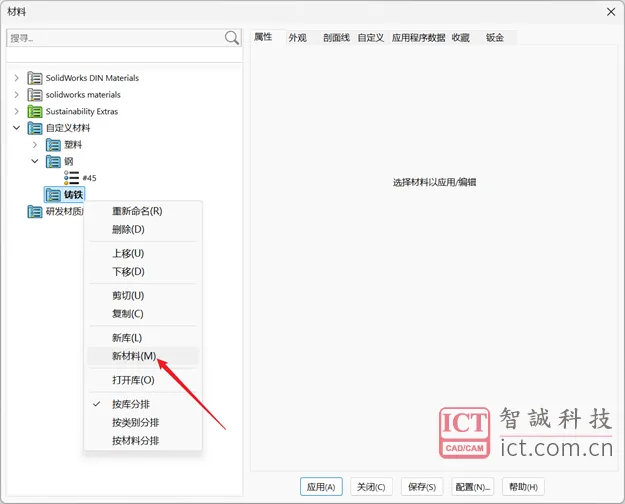The width and height of the screenshot is (625, 504).
Task: Select the solidworks materials library icon
Action: click(x=35, y=95)
